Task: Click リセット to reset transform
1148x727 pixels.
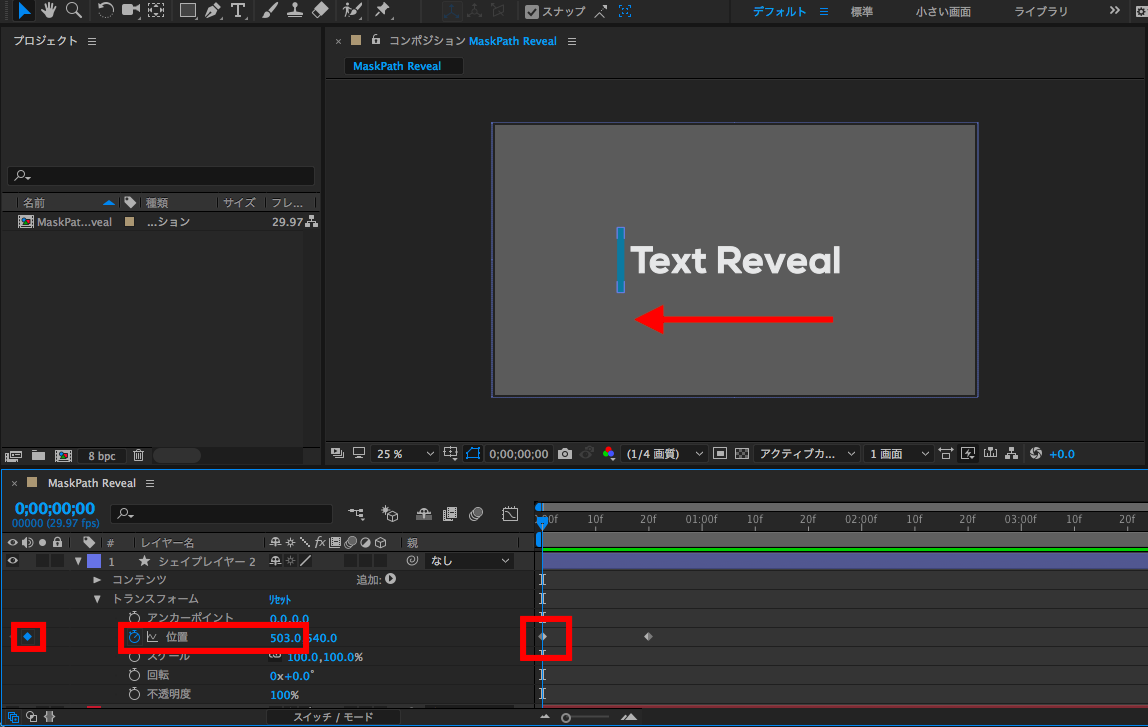Action: click(x=279, y=599)
